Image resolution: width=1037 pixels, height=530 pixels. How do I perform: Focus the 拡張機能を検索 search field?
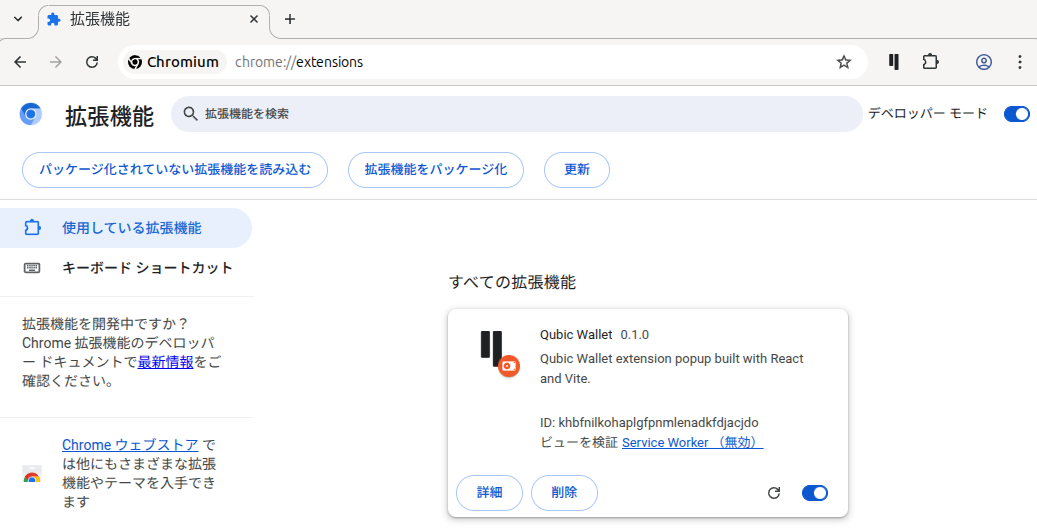click(520, 114)
